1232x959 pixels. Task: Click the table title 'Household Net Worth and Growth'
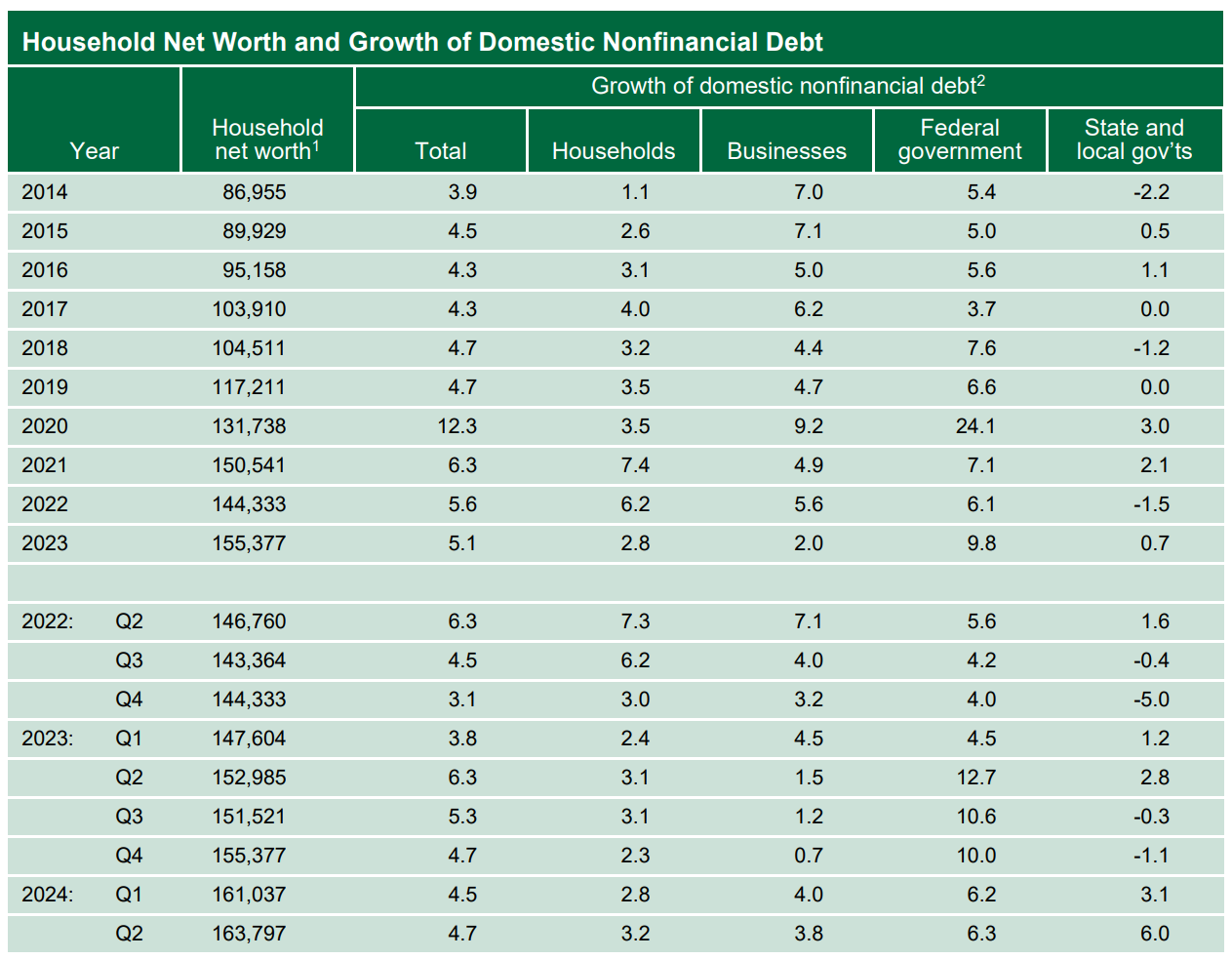click(x=422, y=42)
